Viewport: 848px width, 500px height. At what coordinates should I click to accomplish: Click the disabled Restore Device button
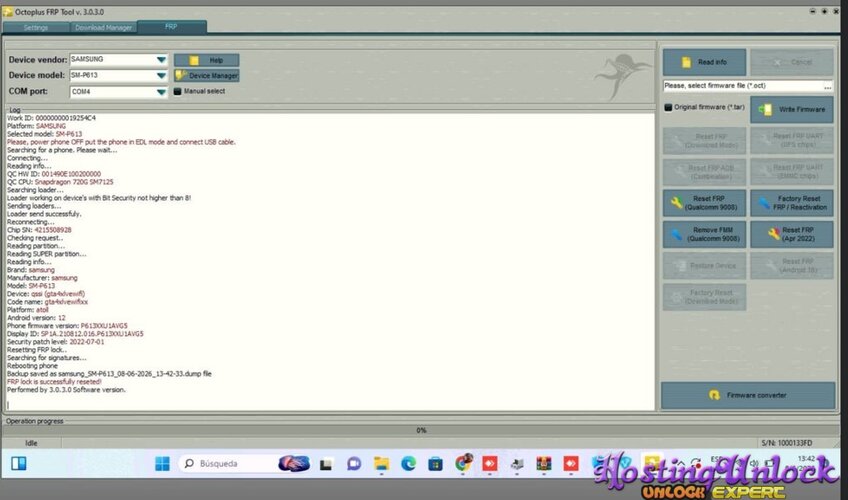(x=704, y=265)
